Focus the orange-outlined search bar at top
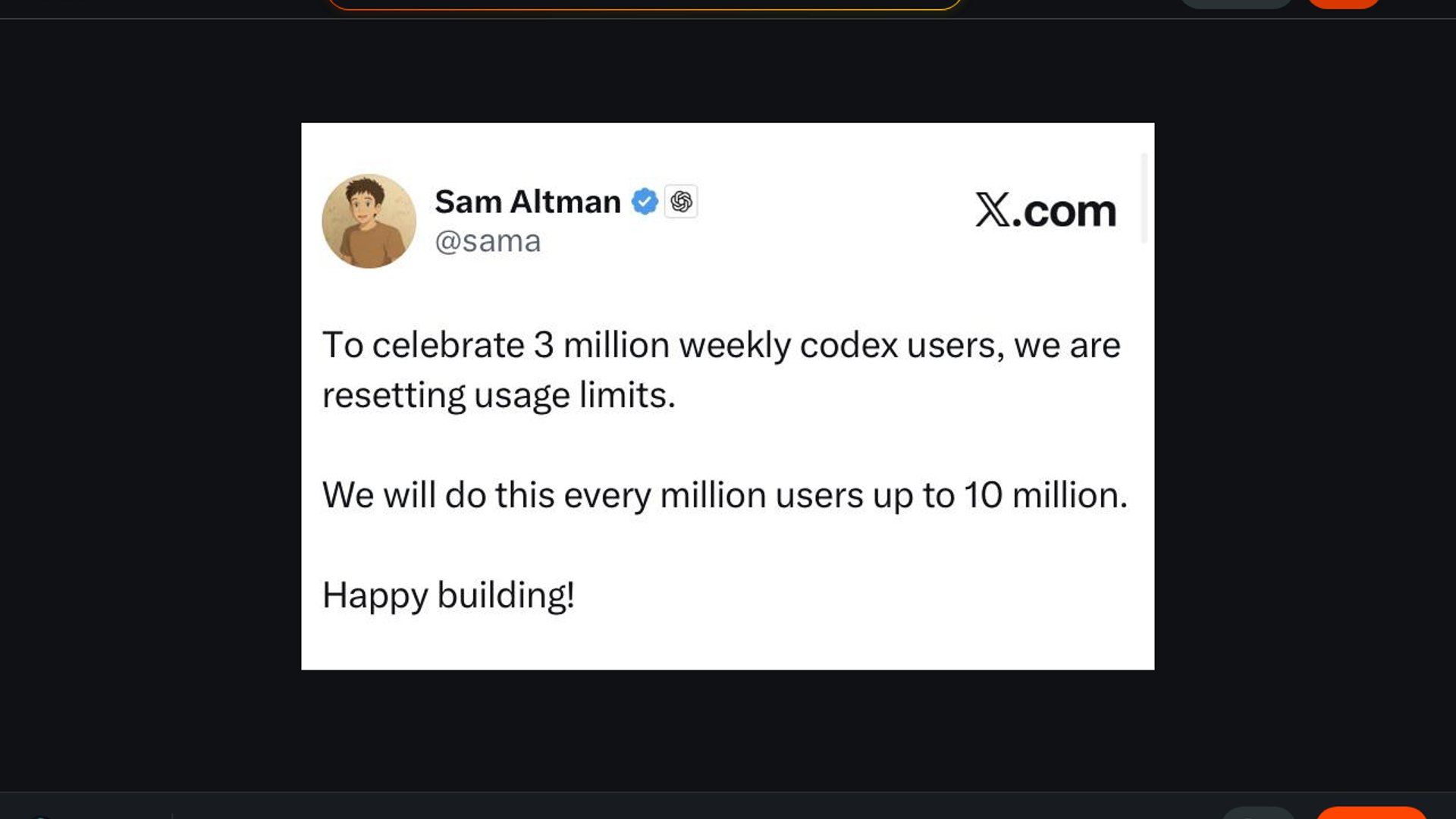This screenshot has height=819, width=1456. [x=645, y=3]
